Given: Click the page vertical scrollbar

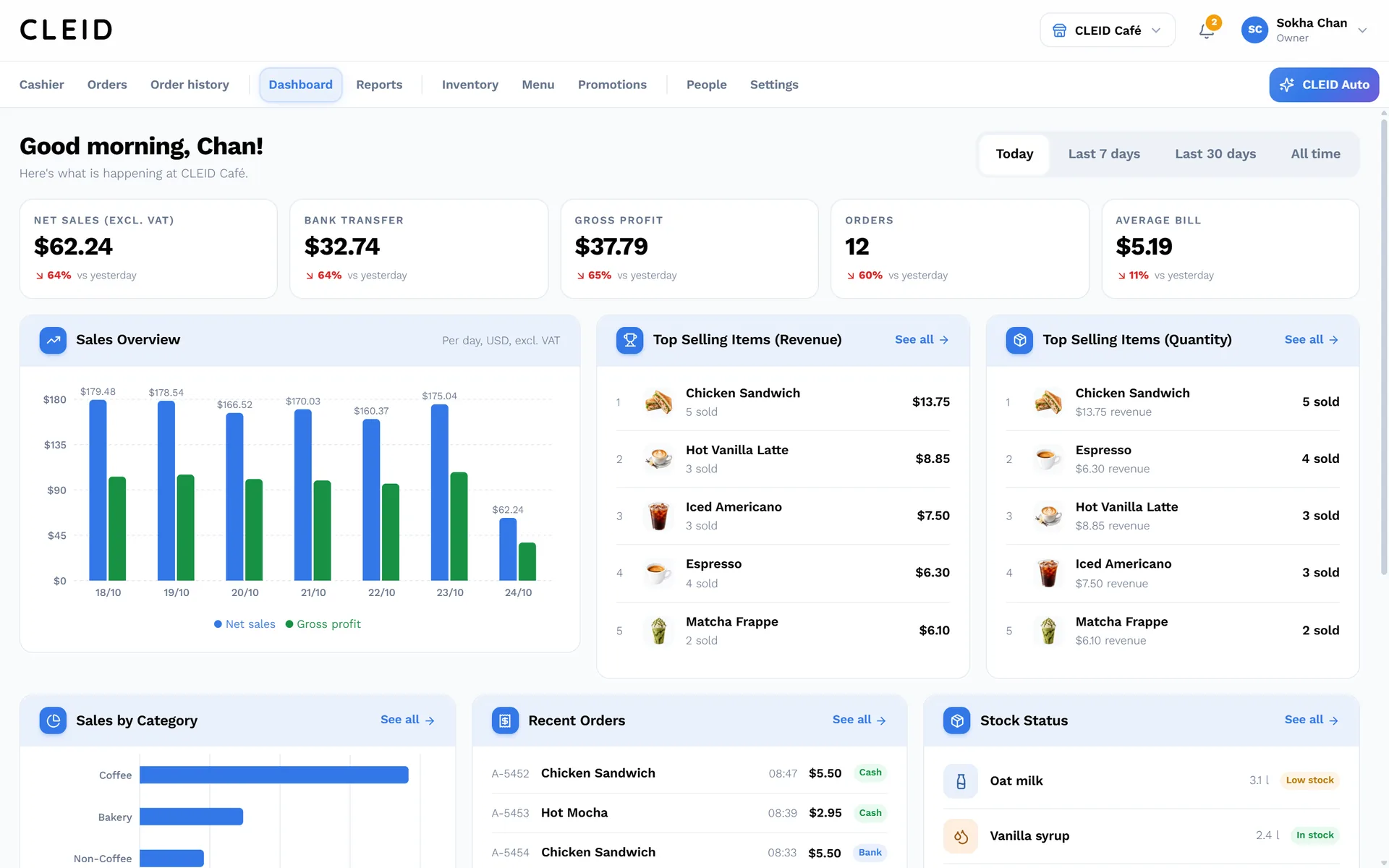Looking at the screenshot, I should pyautogui.click(x=1384, y=347).
